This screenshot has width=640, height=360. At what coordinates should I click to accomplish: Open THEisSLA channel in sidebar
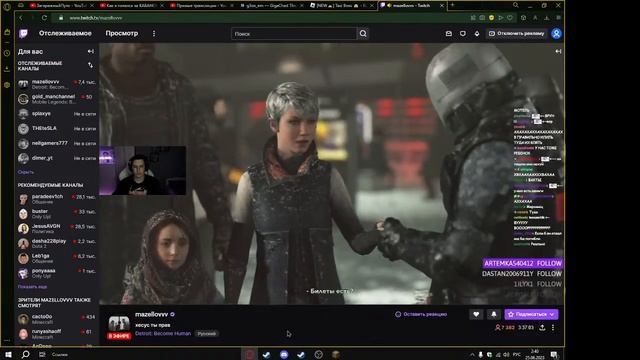click(57, 129)
